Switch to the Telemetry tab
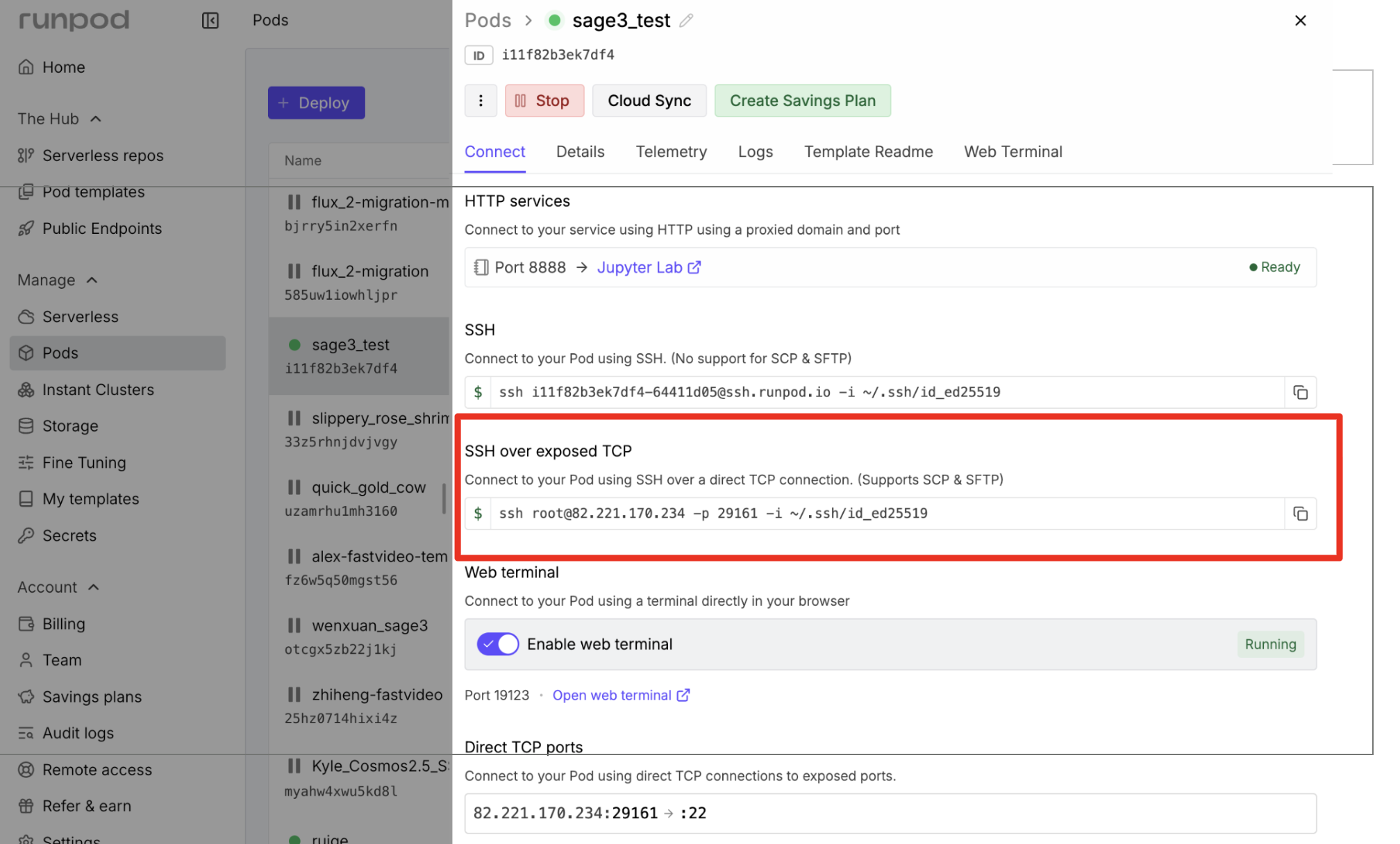This screenshot has height=844, width=1400. (x=671, y=151)
